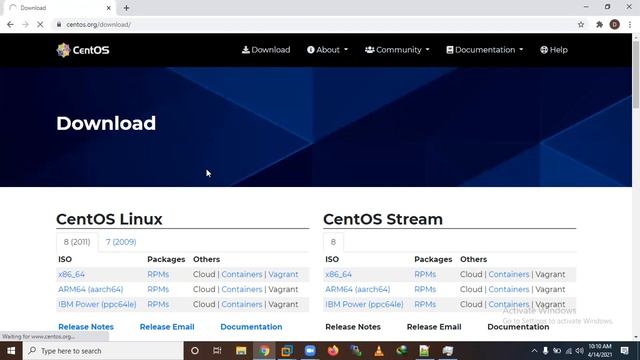Open Task View on taskbar

pyautogui.click(x=217, y=351)
